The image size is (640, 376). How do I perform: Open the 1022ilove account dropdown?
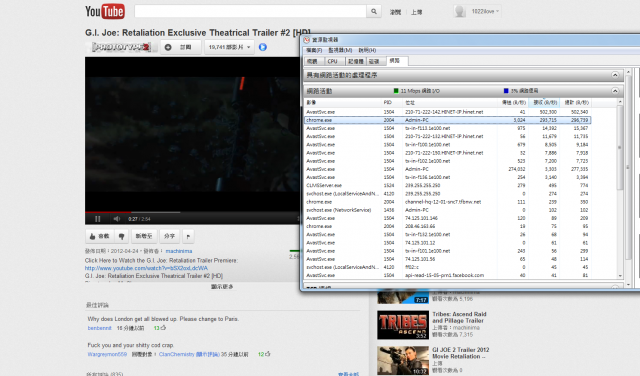(485, 11)
